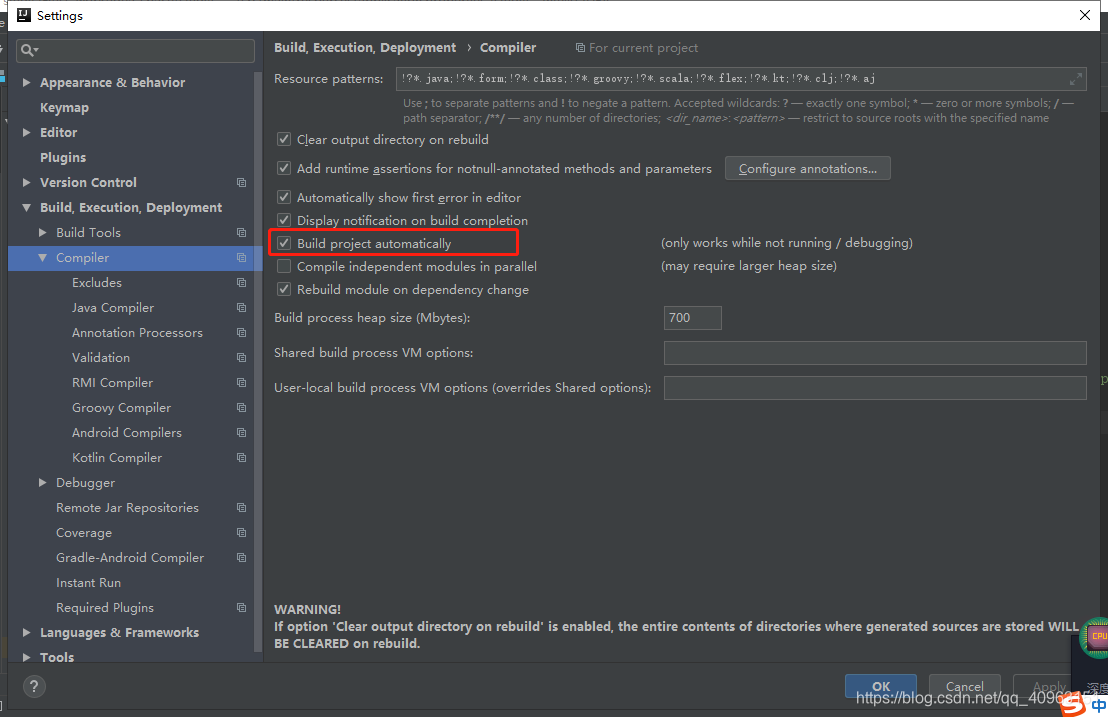This screenshot has width=1108, height=717.
Task: Select Instant Run settings
Action: pos(88,583)
